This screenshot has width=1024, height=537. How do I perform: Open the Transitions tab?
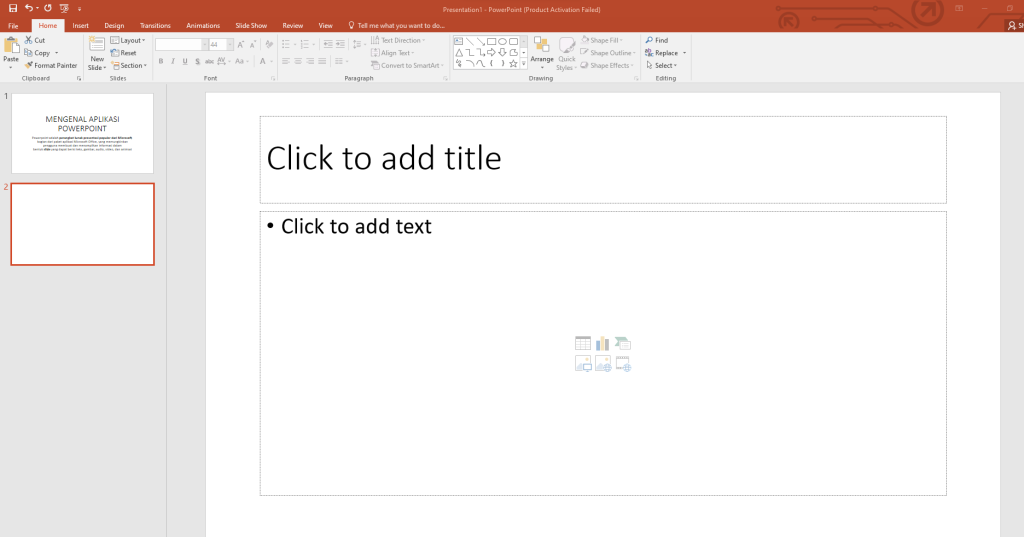155,25
